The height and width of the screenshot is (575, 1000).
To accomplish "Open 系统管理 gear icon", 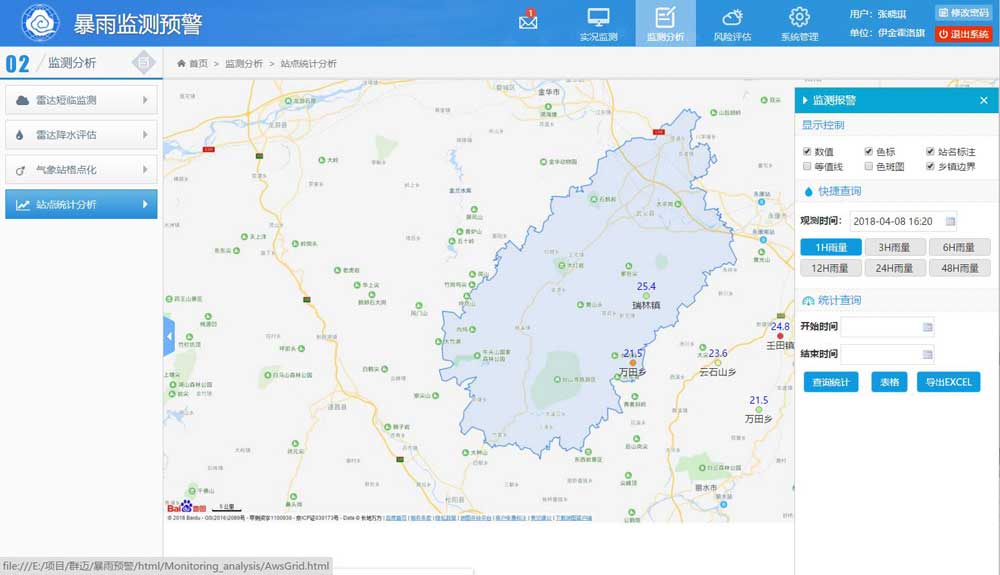I will click(x=799, y=18).
